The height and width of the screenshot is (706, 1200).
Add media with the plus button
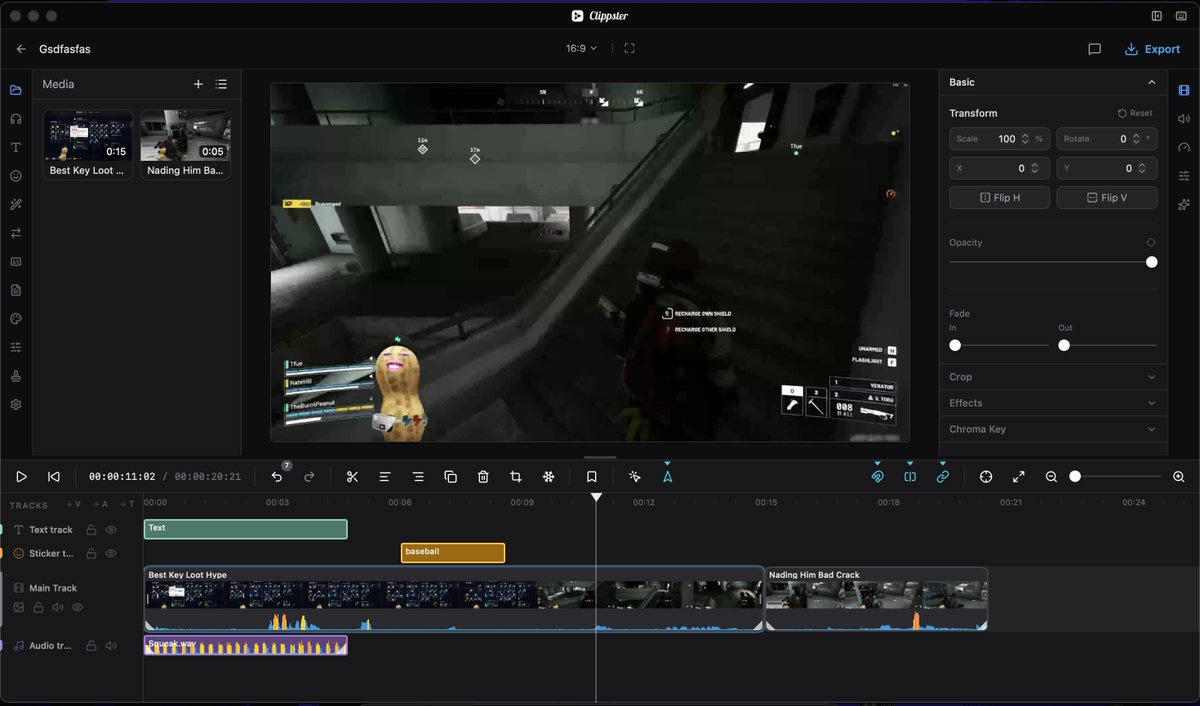[198, 85]
